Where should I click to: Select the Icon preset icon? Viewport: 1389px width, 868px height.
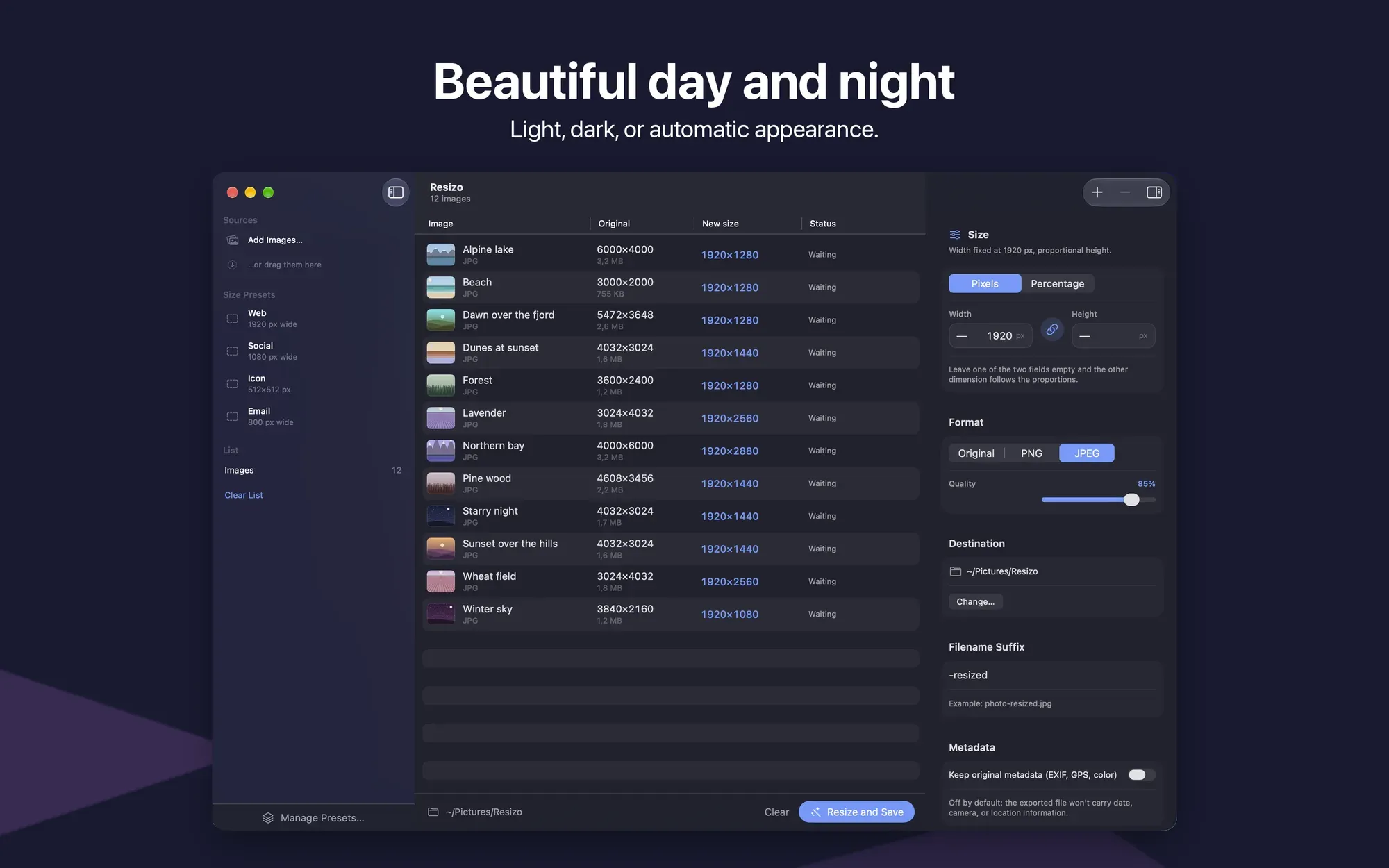pos(233,384)
